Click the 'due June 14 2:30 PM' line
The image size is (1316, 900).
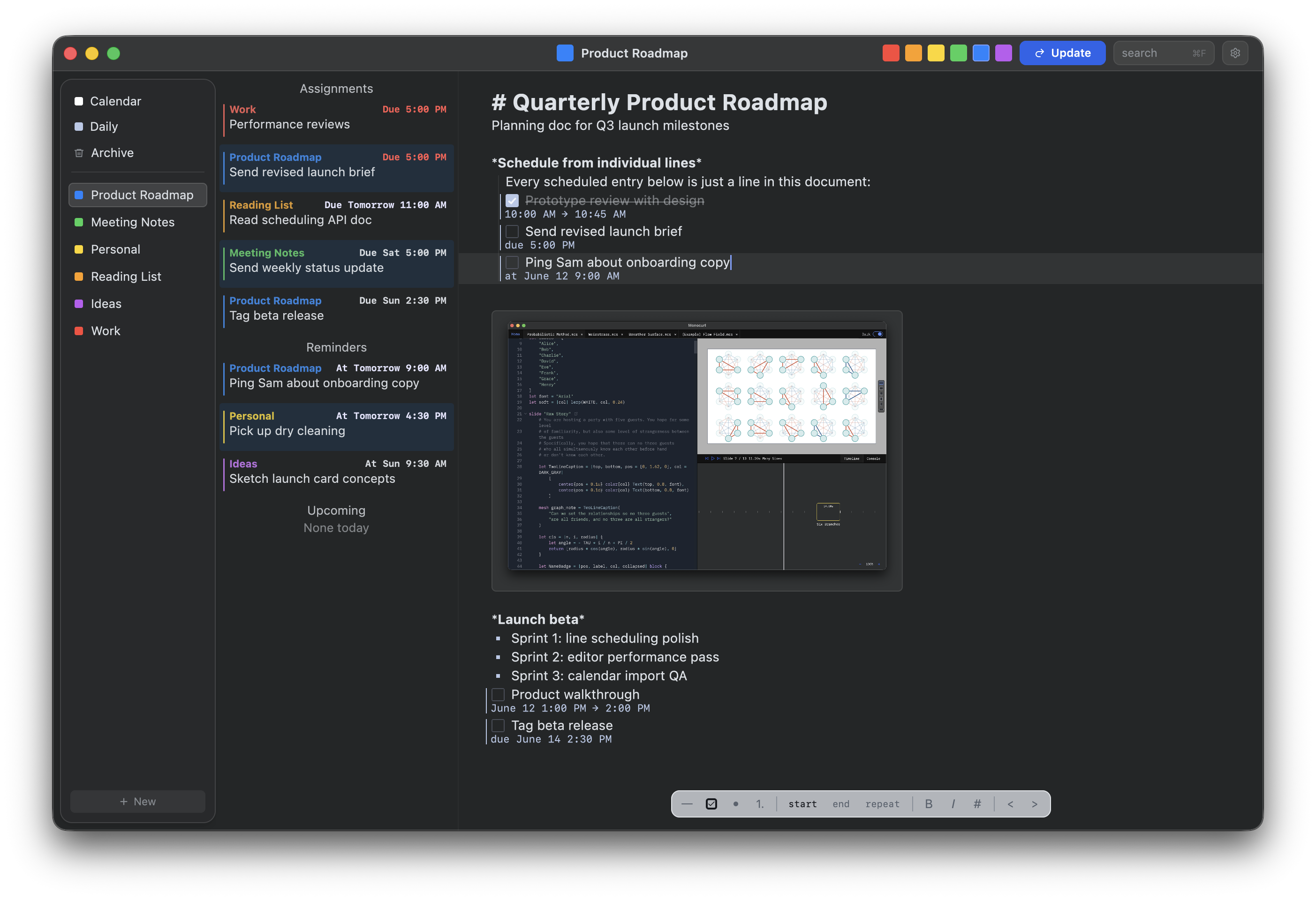point(551,739)
